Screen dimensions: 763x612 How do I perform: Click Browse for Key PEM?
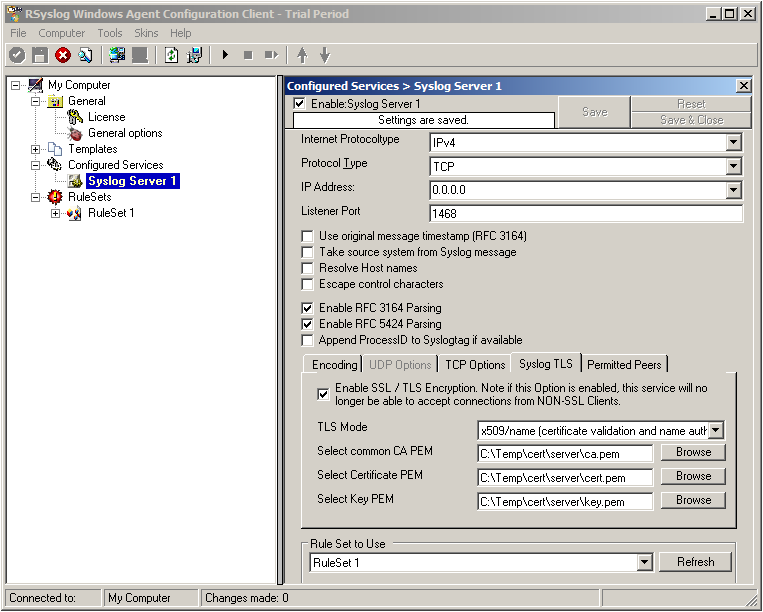[x=693, y=500]
